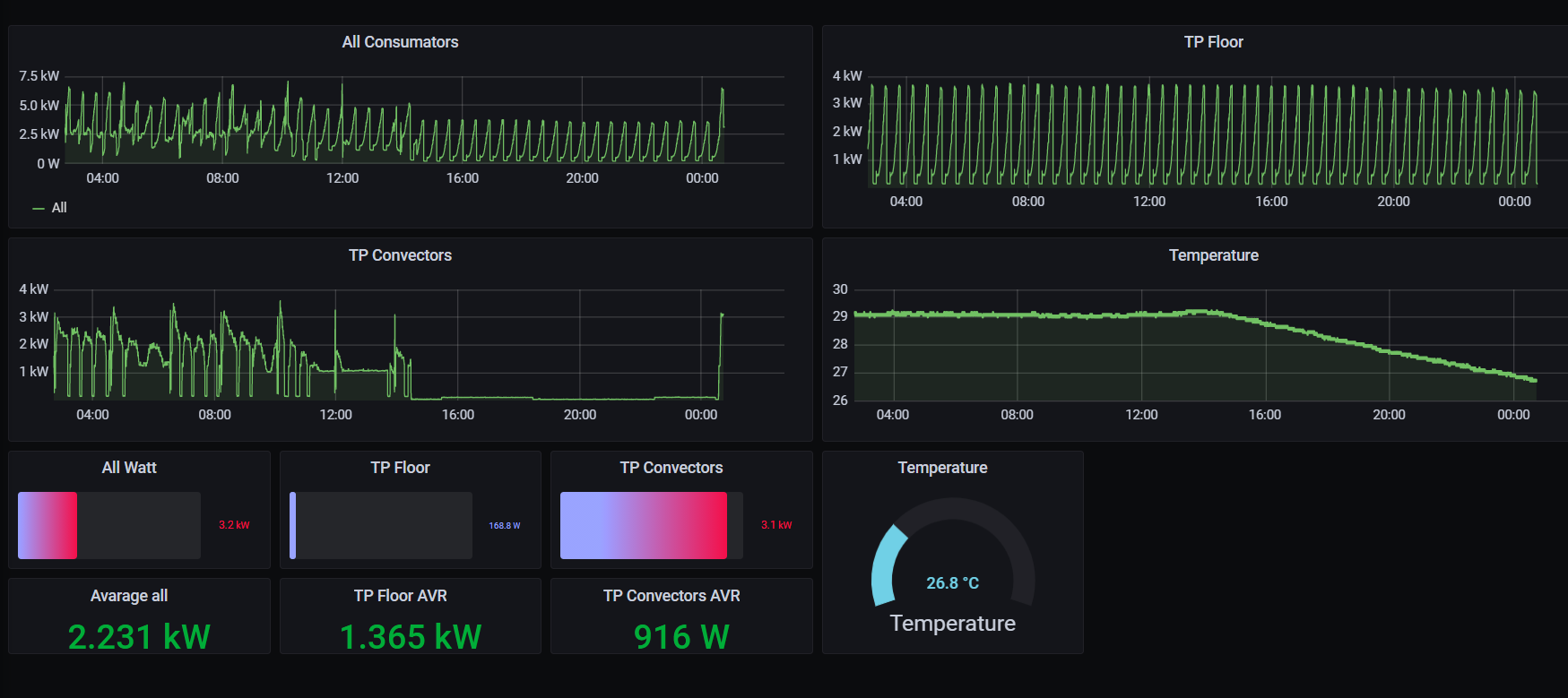This screenshot has width=1568, height=698.
Task: Click the 168.8 W bar gauge value
Action: 504,526
